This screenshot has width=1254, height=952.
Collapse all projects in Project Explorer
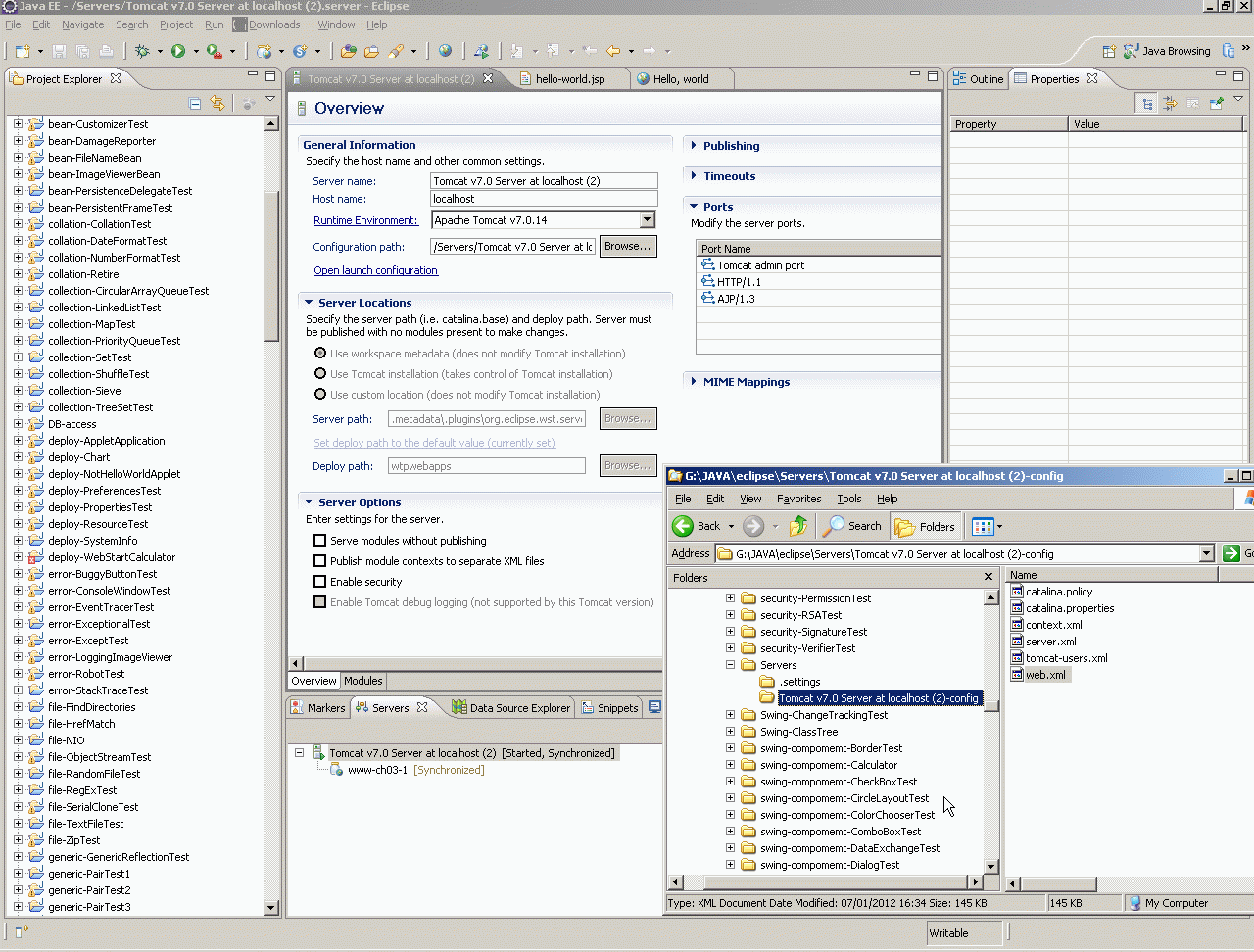coord(195,103)
